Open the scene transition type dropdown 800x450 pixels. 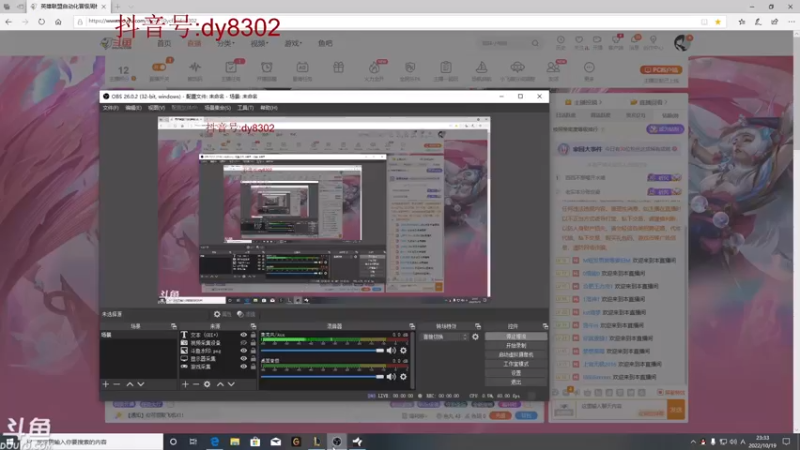pos(444,337)
